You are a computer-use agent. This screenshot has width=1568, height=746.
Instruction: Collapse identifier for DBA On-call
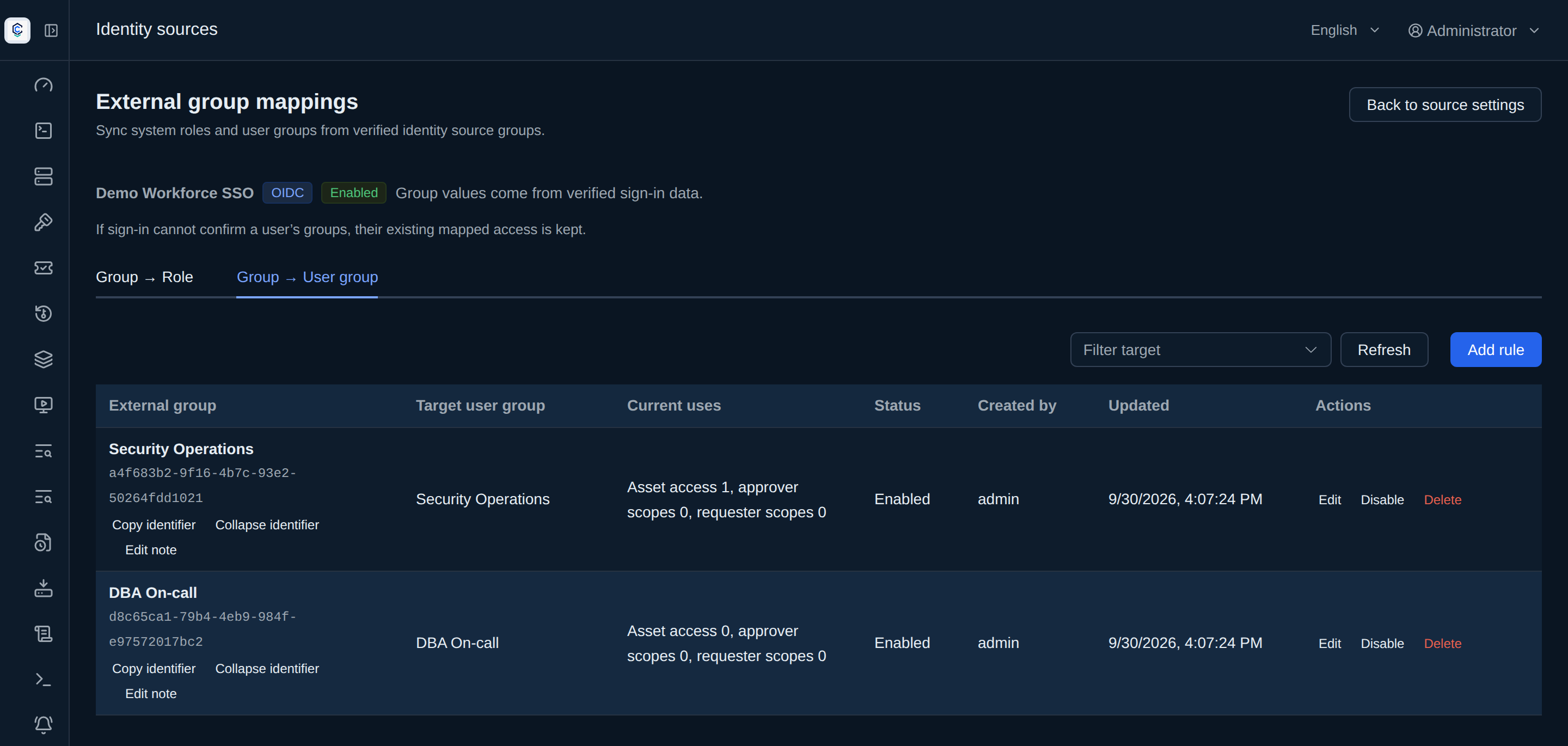tap(267, 669)
